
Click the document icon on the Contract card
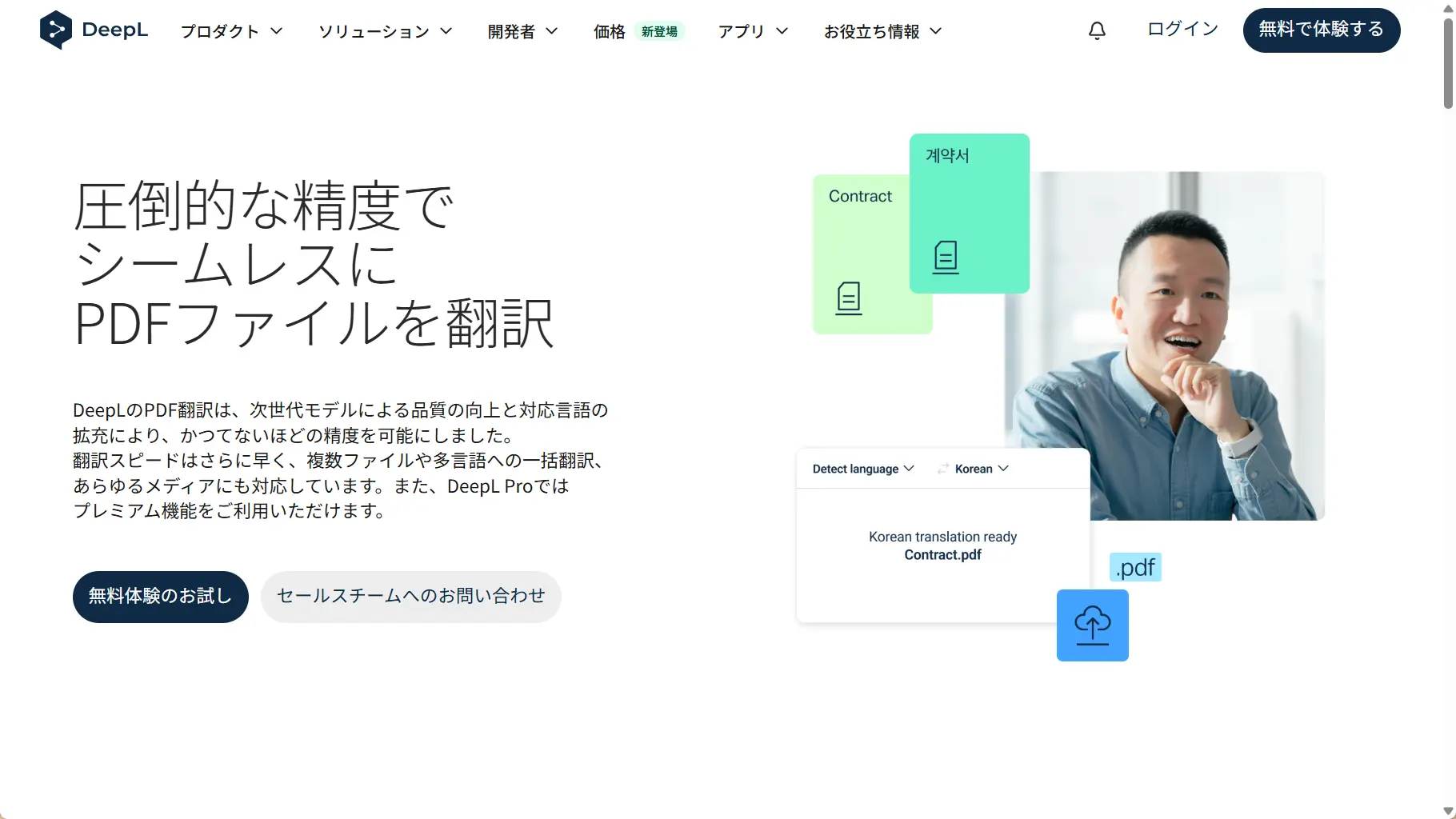point(849,298)
